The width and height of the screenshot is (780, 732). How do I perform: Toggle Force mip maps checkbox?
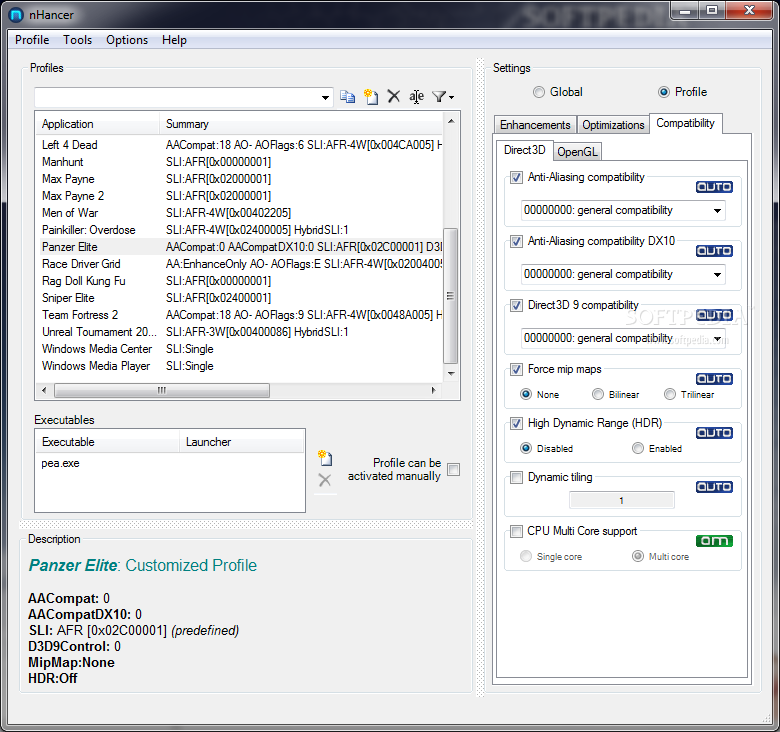(516, 369)
